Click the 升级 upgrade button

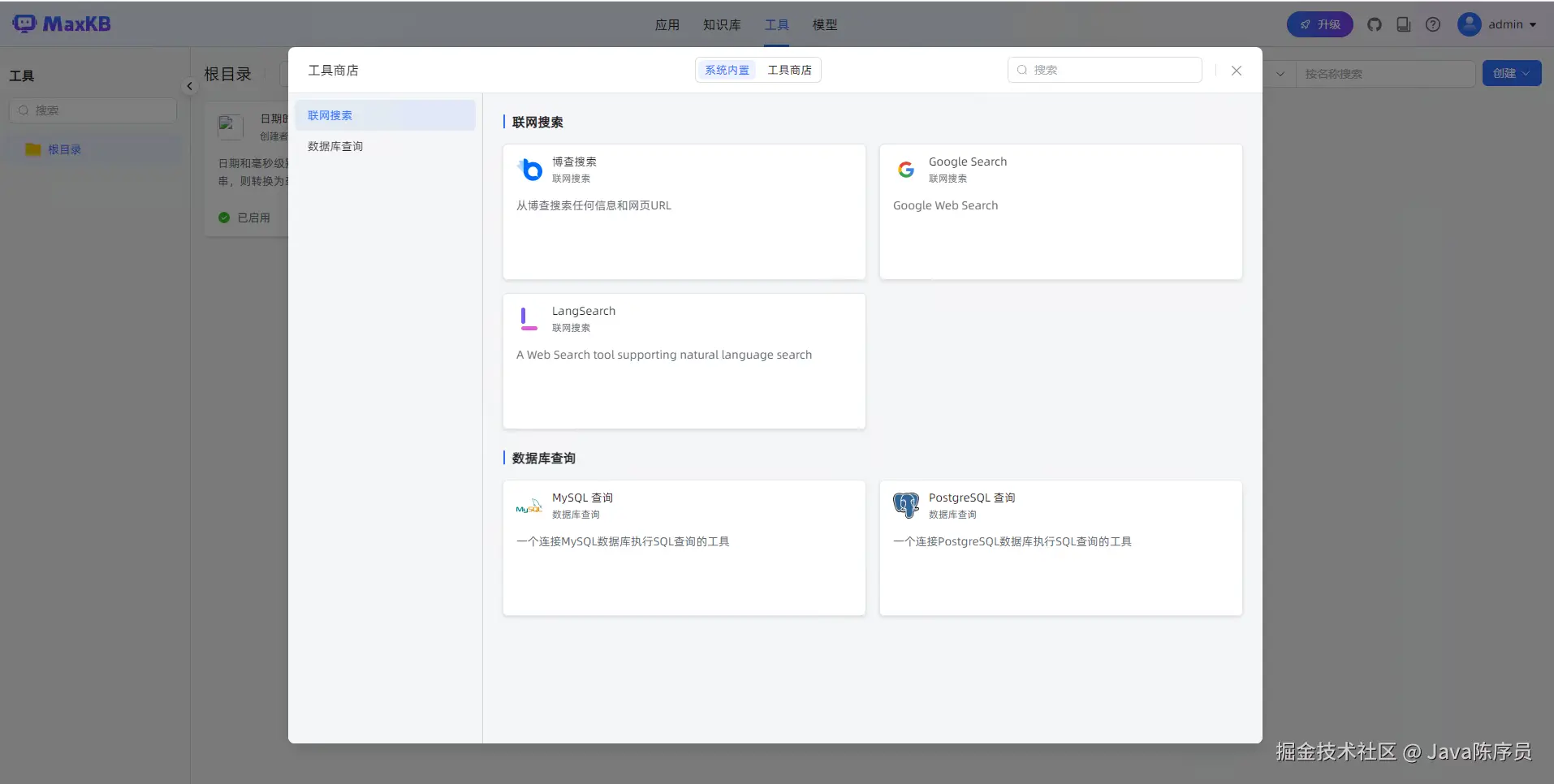click(1320, 24)
